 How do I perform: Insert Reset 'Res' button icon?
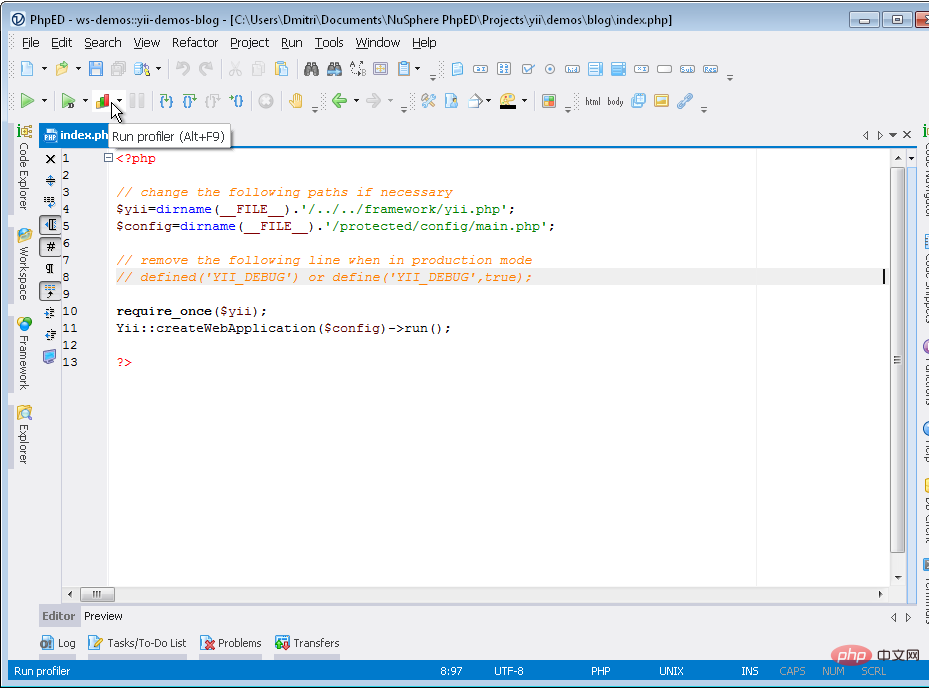(711, 69)
